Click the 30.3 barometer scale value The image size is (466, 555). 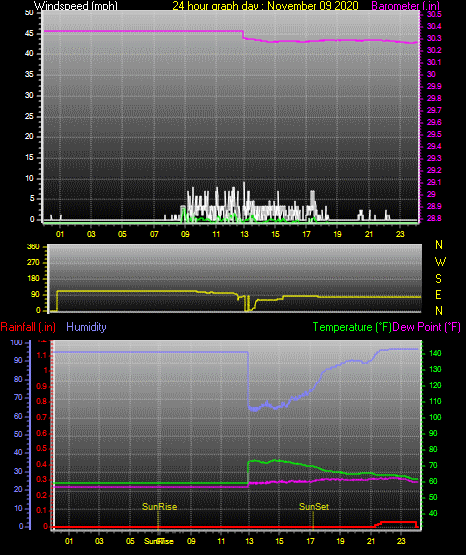click(434, 38)
